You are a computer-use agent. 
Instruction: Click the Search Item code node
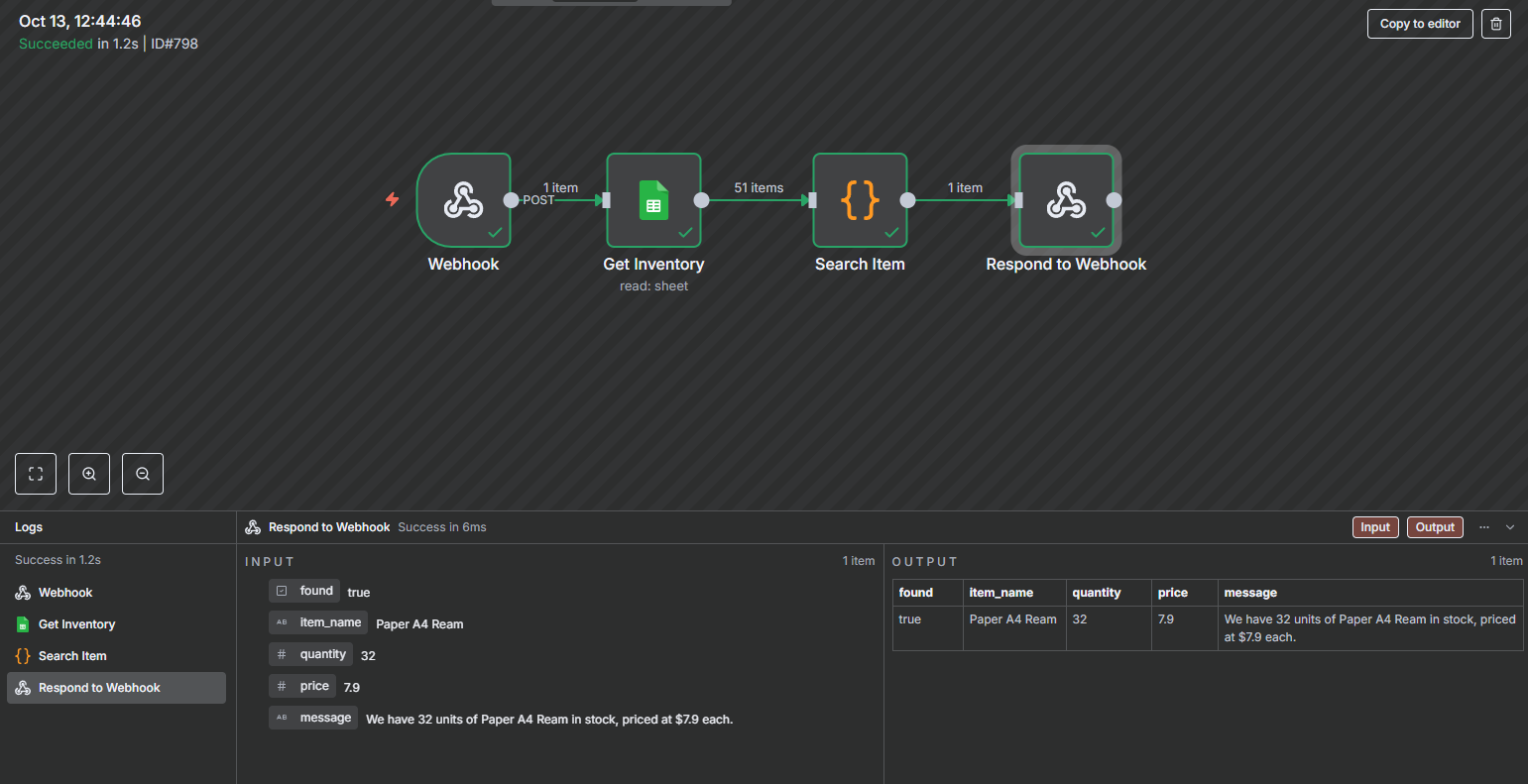860,200
